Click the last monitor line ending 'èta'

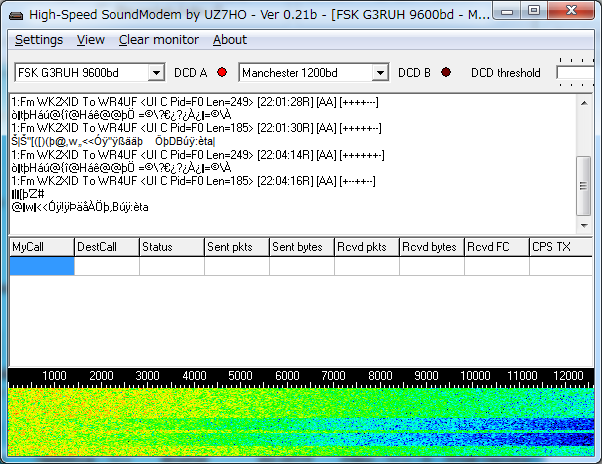click(80, 207)
